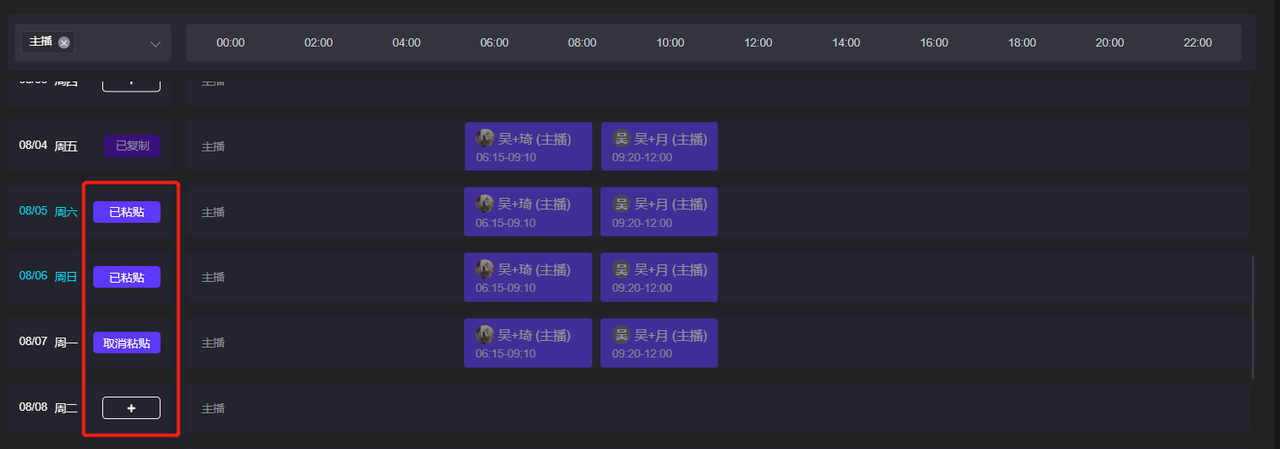This screenshot has width=1280, height=449.
Task: Open 吴+月 shift on 08/04
Action: pos(659,146)
